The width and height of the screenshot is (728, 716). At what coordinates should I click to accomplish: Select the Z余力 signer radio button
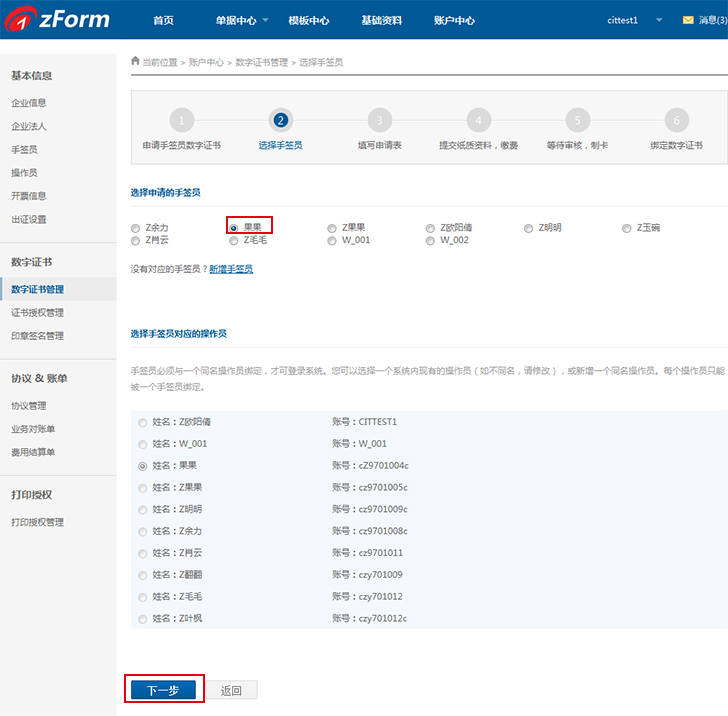[136, 228]
